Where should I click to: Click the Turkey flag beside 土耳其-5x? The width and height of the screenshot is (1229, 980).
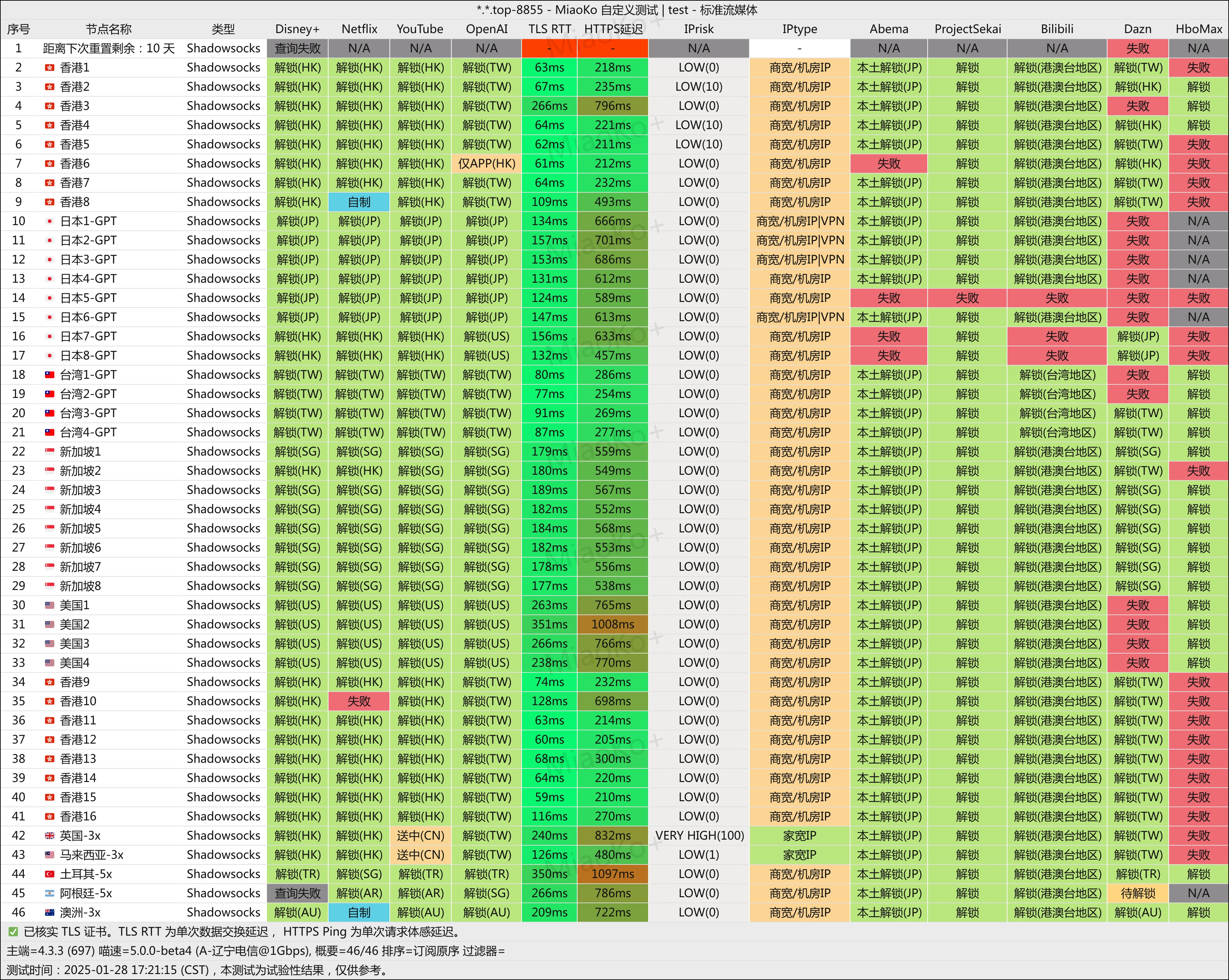[50, 874]
